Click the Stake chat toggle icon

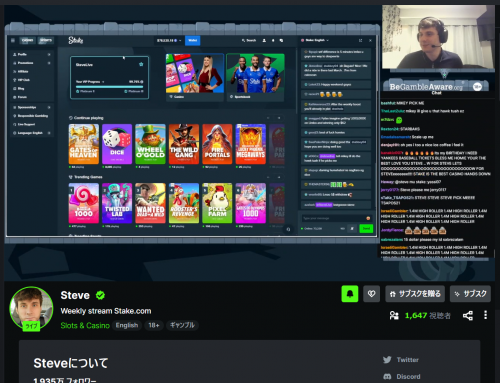pos(282,40)
